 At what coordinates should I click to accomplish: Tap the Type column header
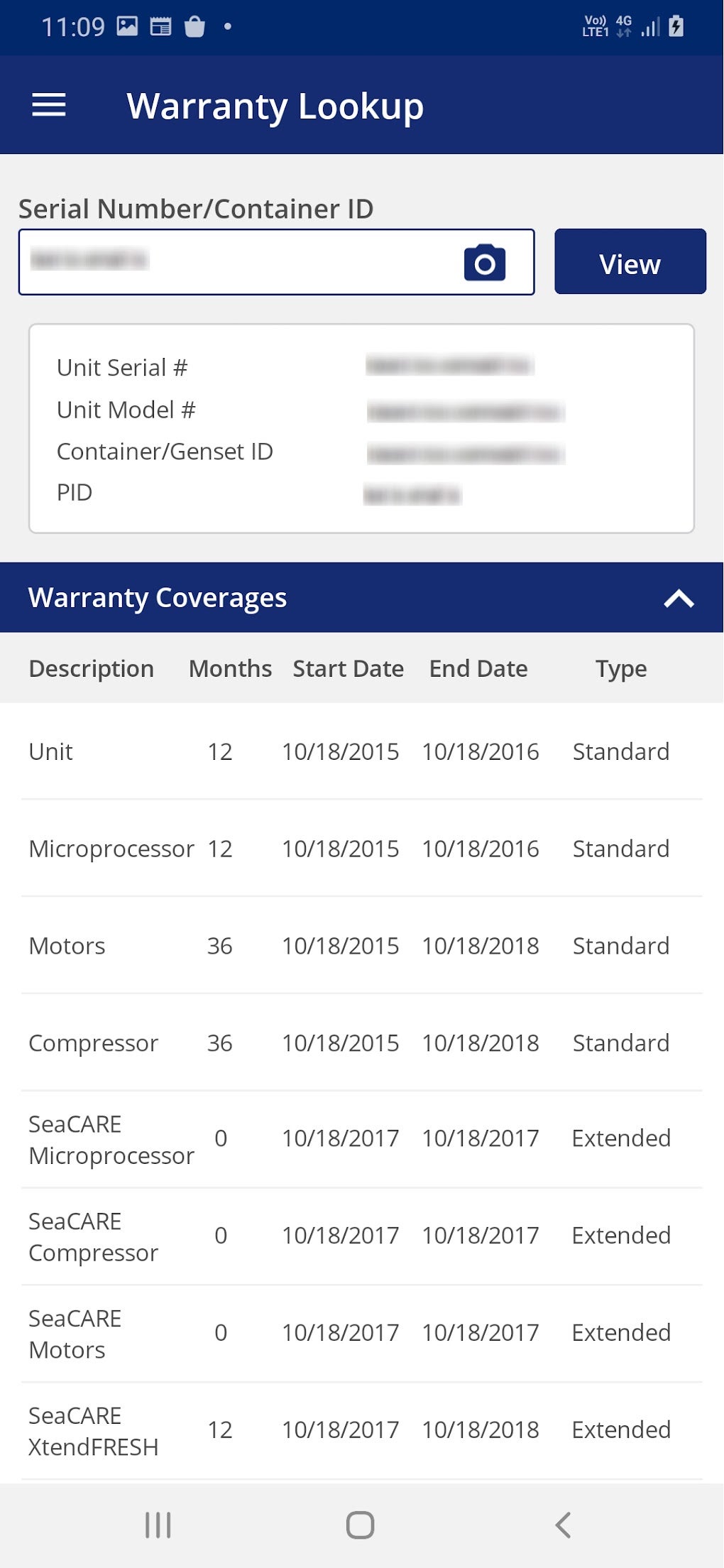pyautogui.click(x=621, y=669)
